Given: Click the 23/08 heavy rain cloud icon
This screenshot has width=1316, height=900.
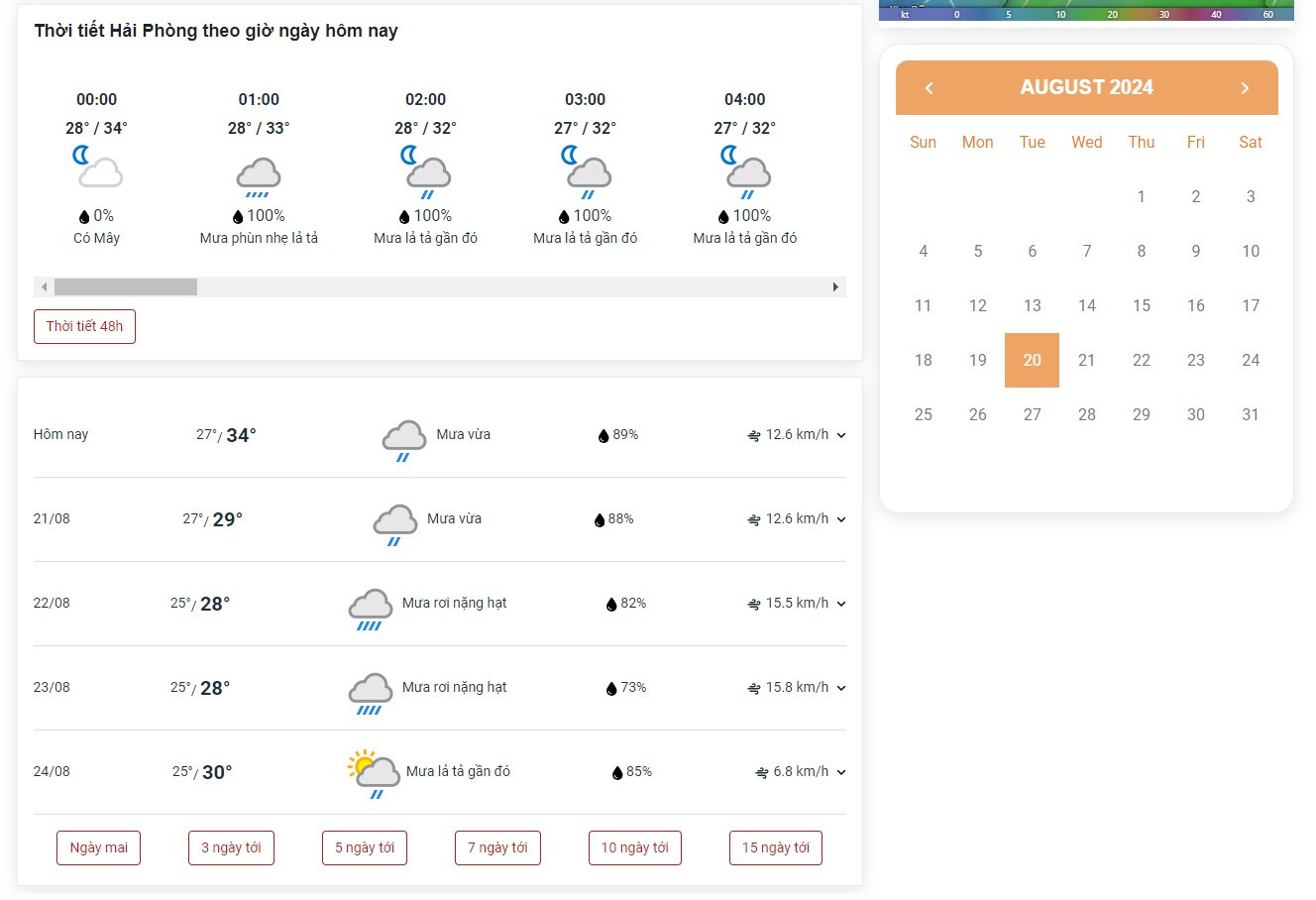Looking at the screenshot, I should click(x=371, y=693).
